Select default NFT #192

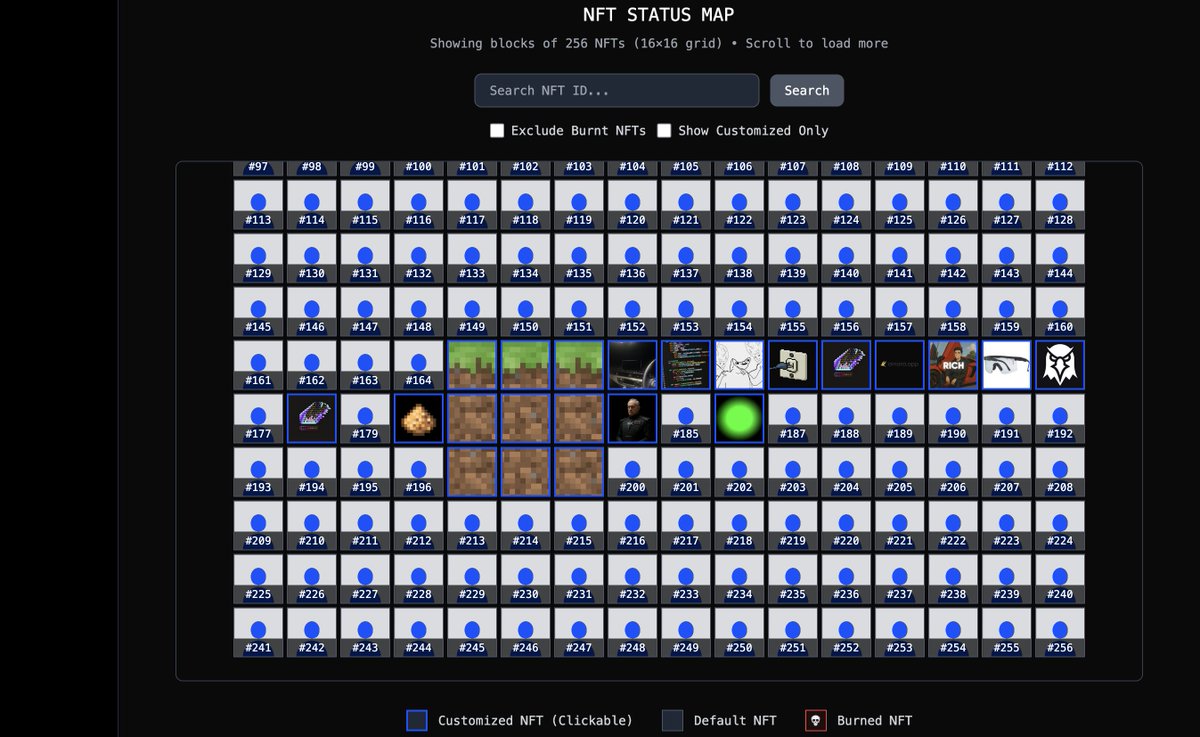1060,418
